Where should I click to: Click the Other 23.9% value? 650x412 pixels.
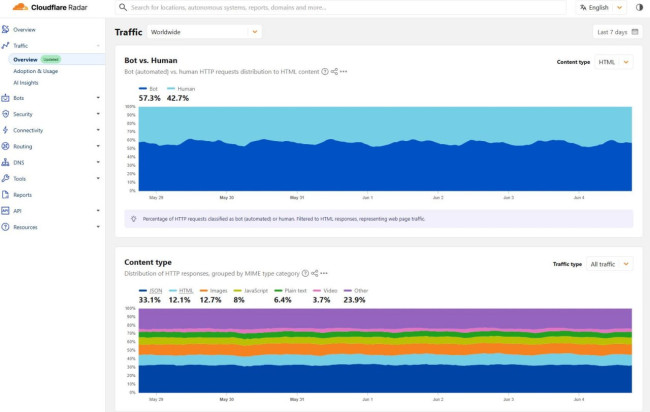354,300
